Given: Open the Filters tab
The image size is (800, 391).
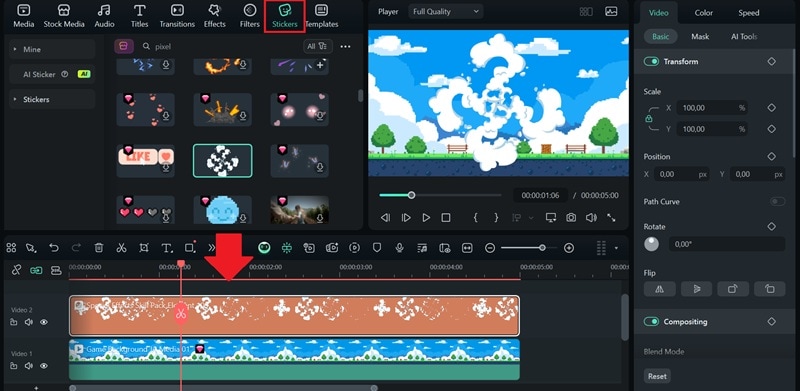Looking at the screenshot, I should click(249, 16).
